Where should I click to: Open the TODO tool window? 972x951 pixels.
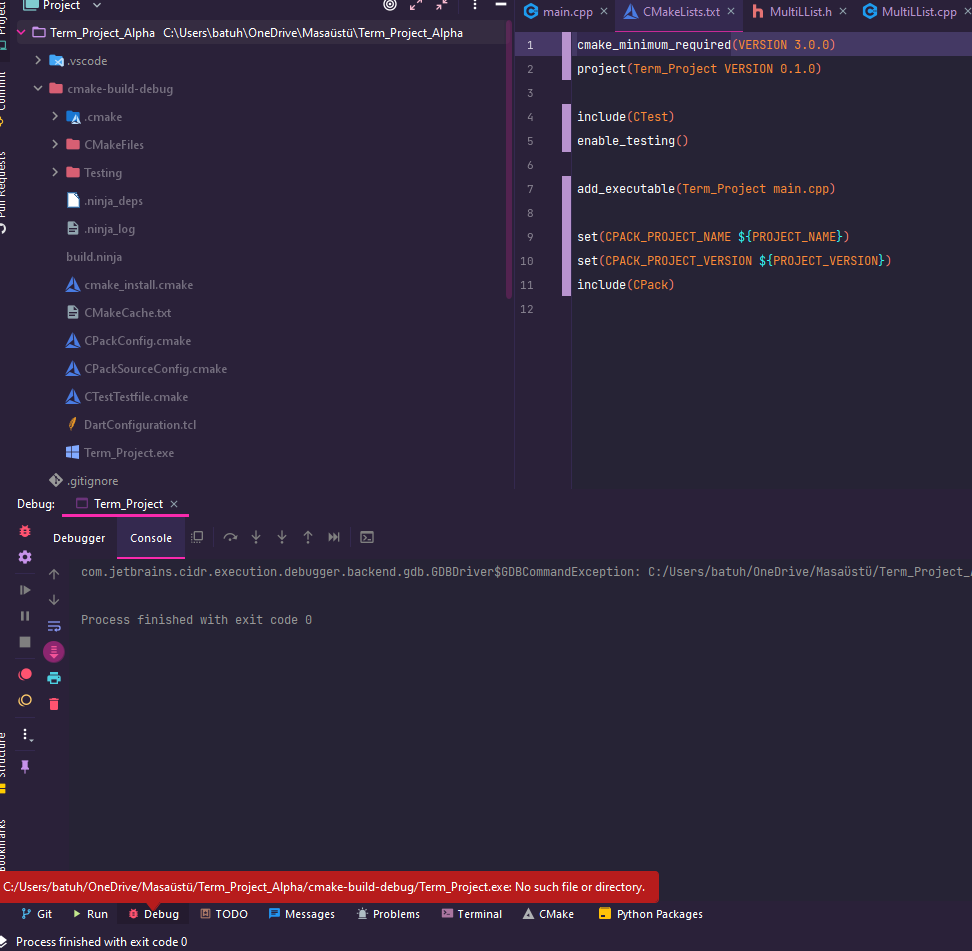click(224, 914)
